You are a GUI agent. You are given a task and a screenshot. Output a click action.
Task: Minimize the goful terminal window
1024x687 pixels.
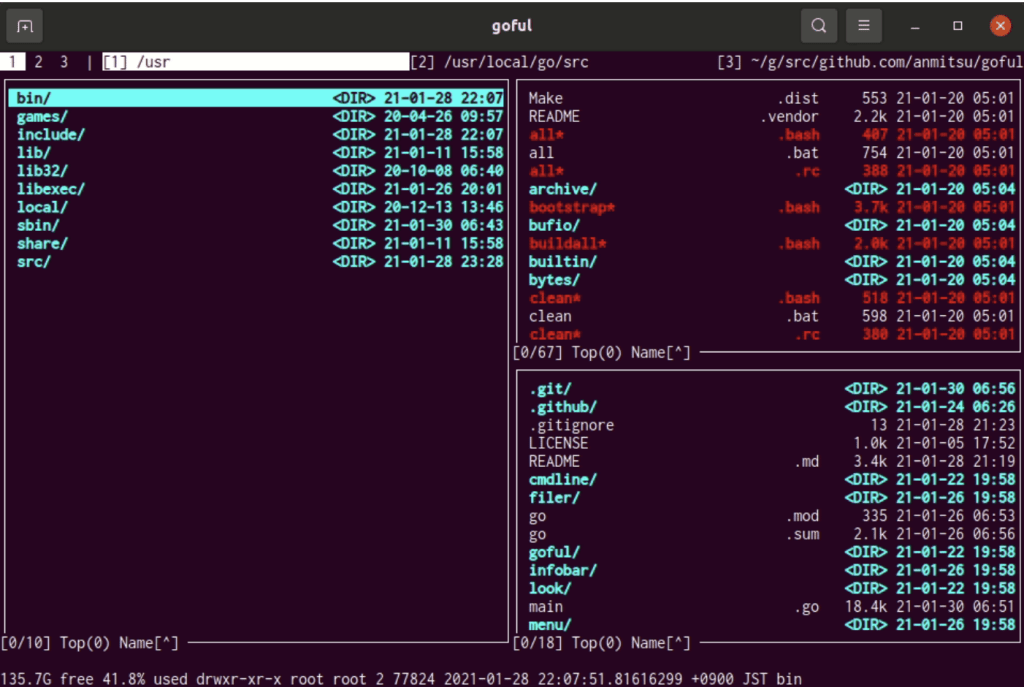click(915, 26)
